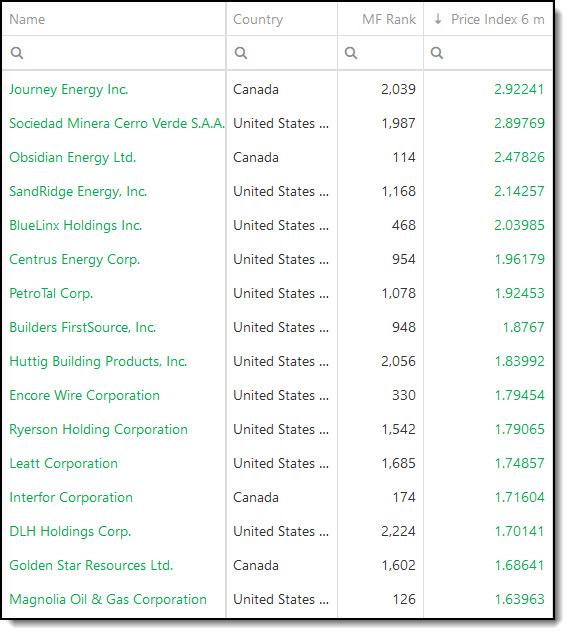Select price index value 2.92241
The height and width of the screenshot is (635, 570).
519,89
